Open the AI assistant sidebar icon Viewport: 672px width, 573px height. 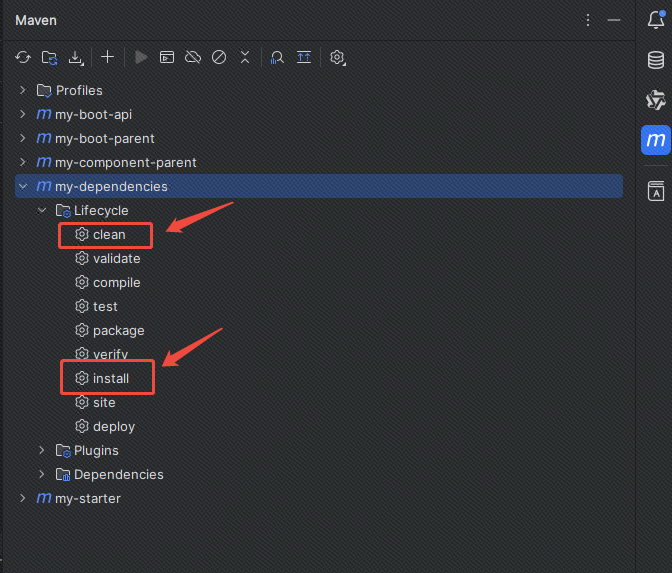coord(656,99)
